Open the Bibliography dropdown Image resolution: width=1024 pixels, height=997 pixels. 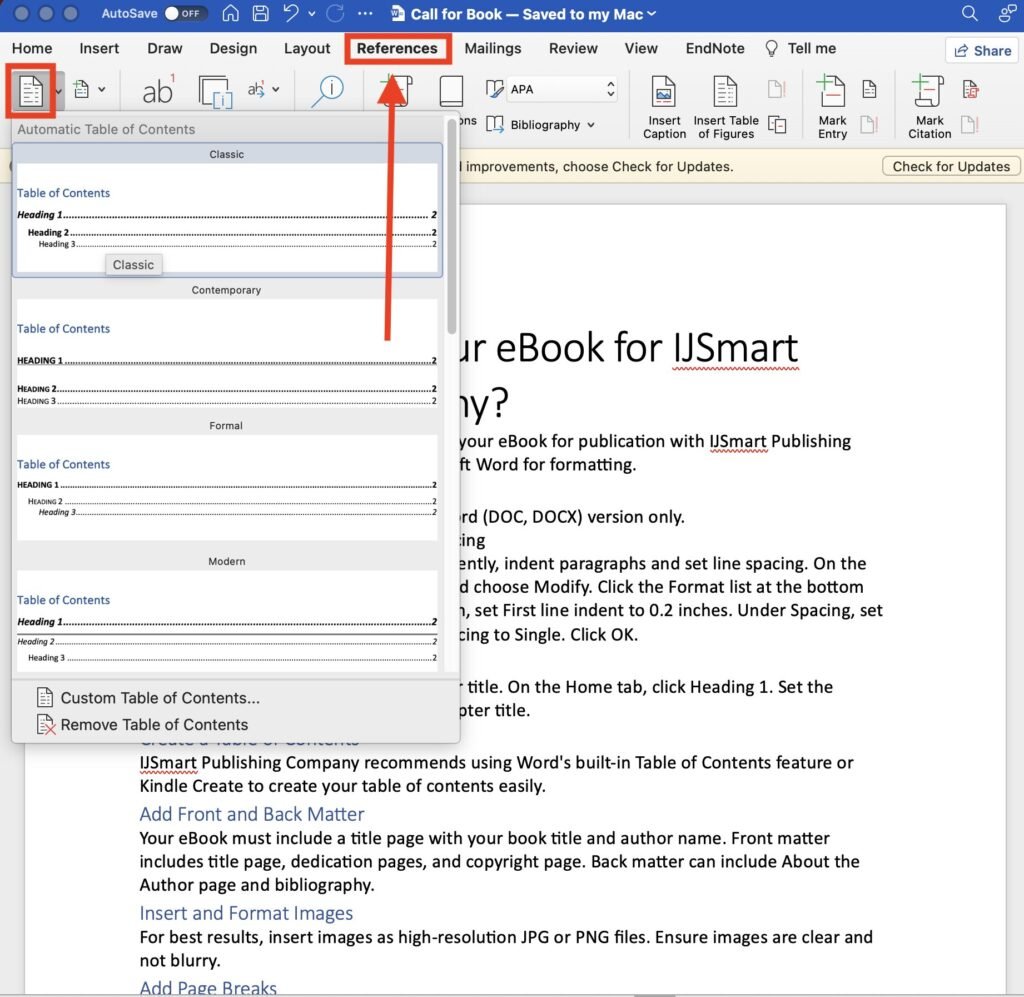coord(541,125)
